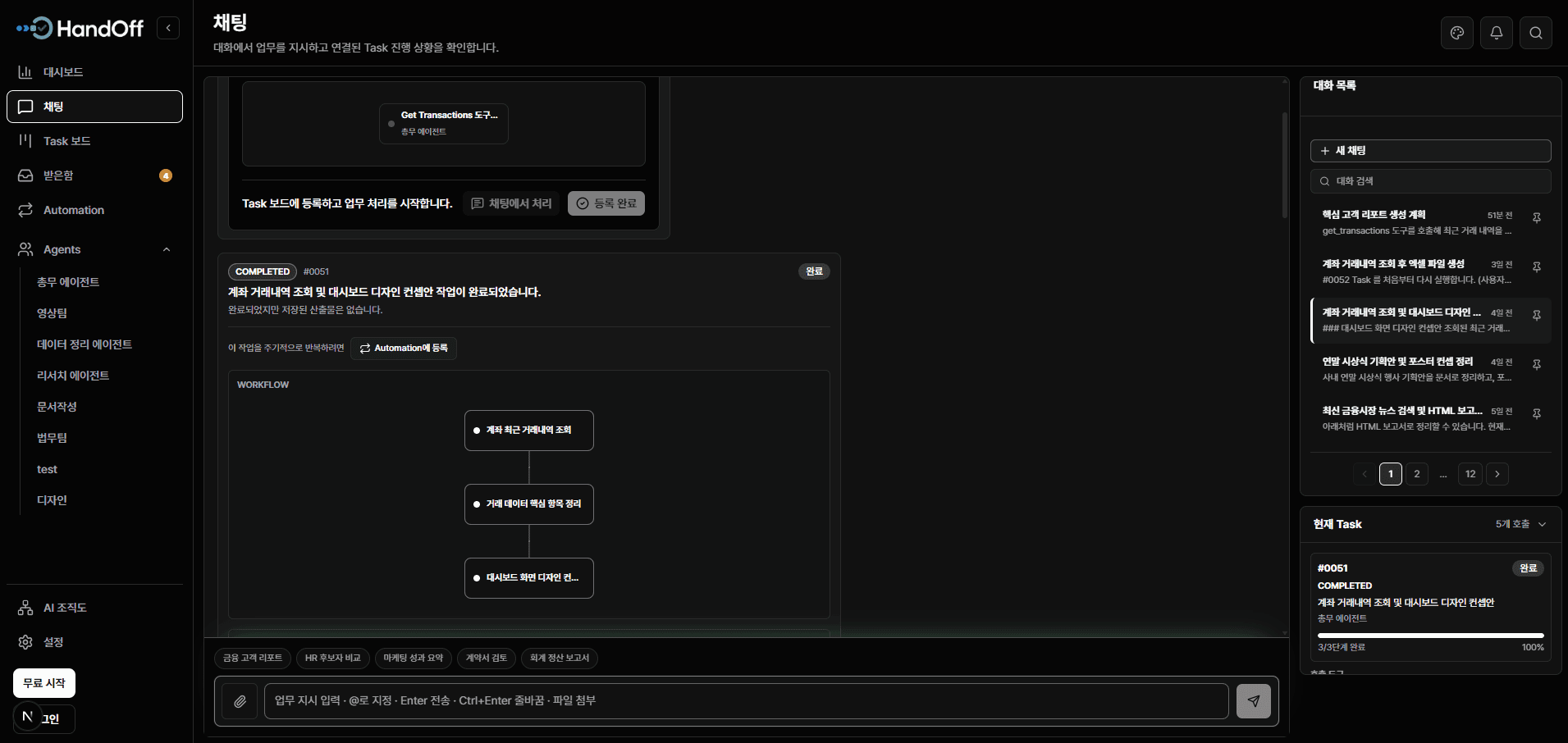Click Automation에 등록 button
This screenshot has height=743, width=1568.
pyautogui.click(x=404, y=349)
